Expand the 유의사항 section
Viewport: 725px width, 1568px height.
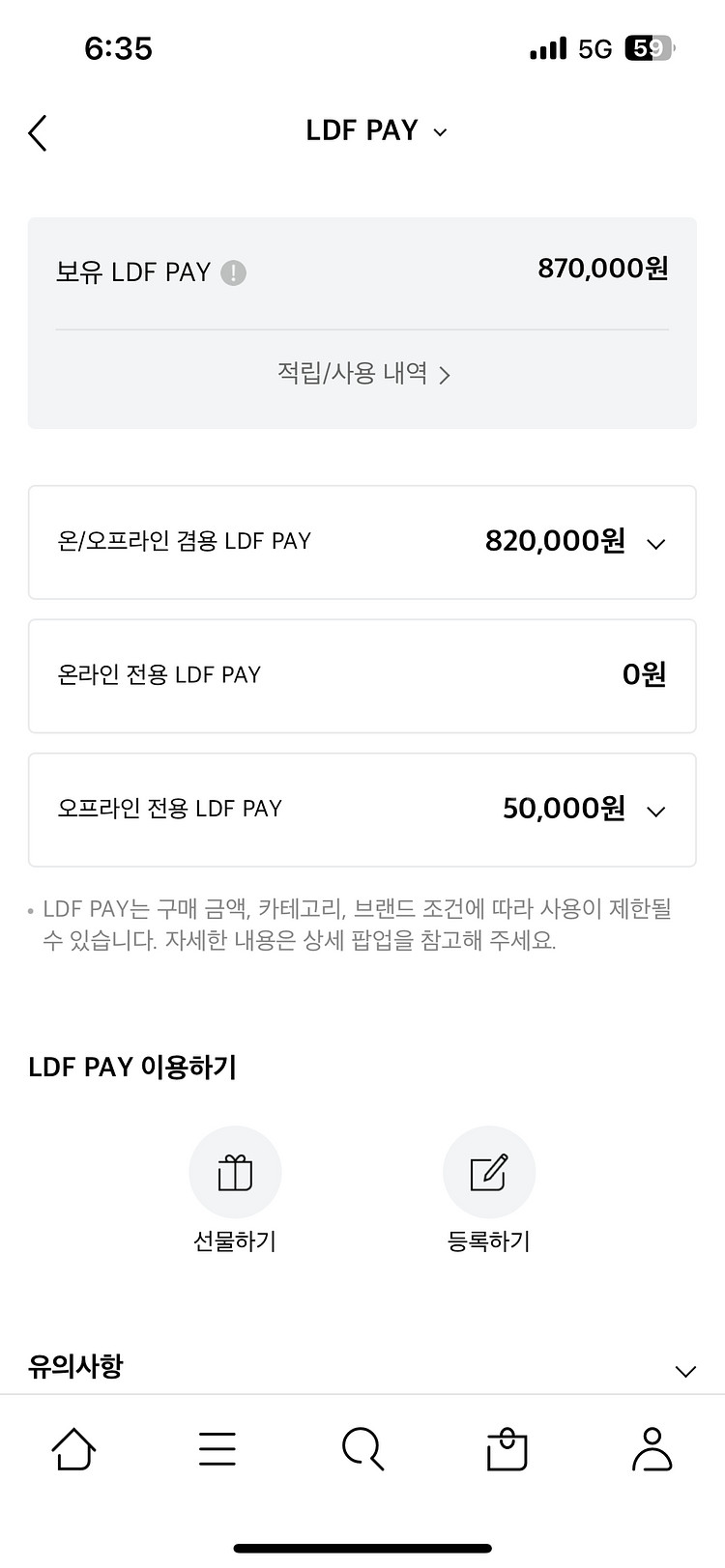click(x=685, y=1371)
